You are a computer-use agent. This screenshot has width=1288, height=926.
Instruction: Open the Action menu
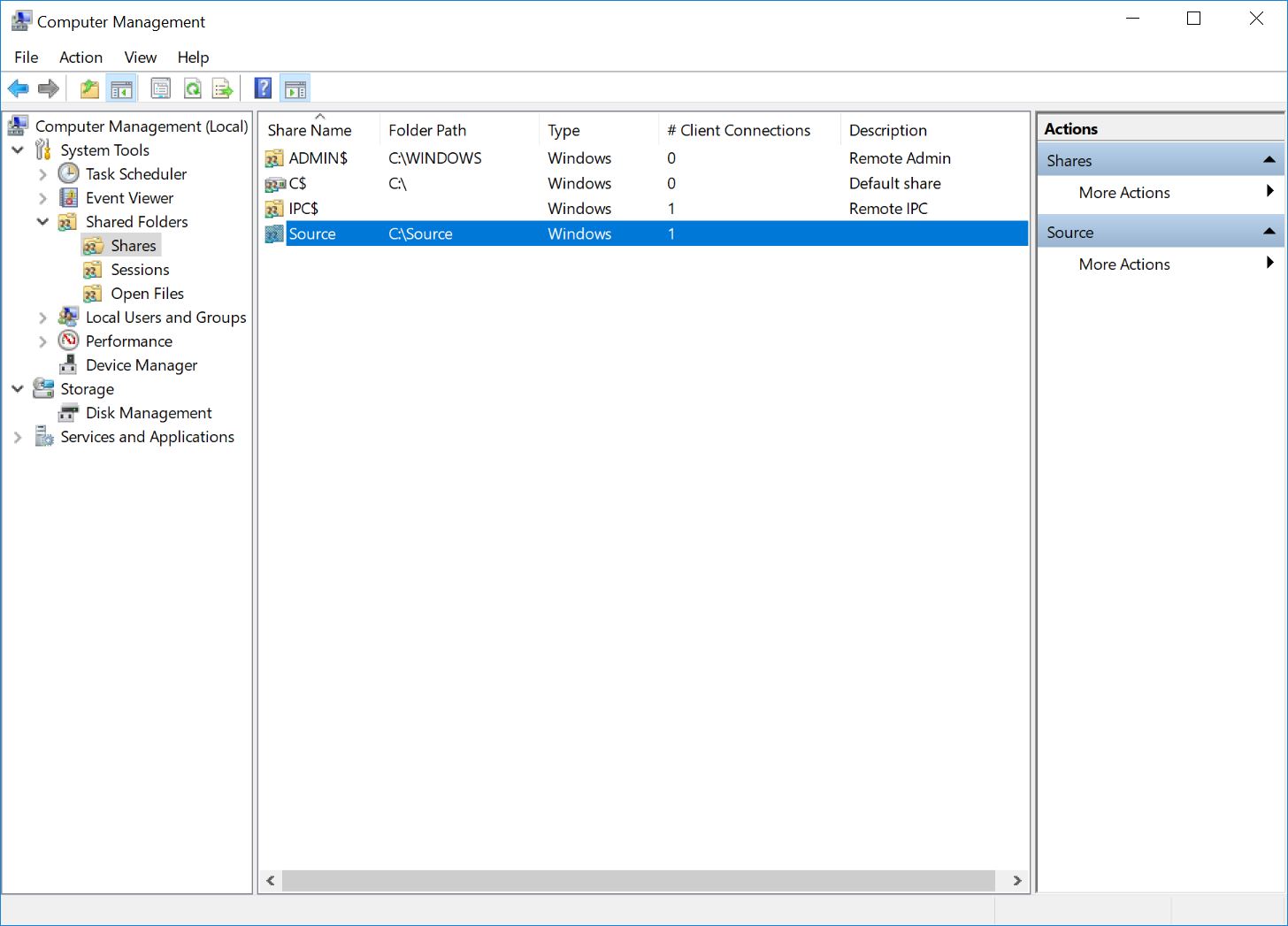[80, 57]
